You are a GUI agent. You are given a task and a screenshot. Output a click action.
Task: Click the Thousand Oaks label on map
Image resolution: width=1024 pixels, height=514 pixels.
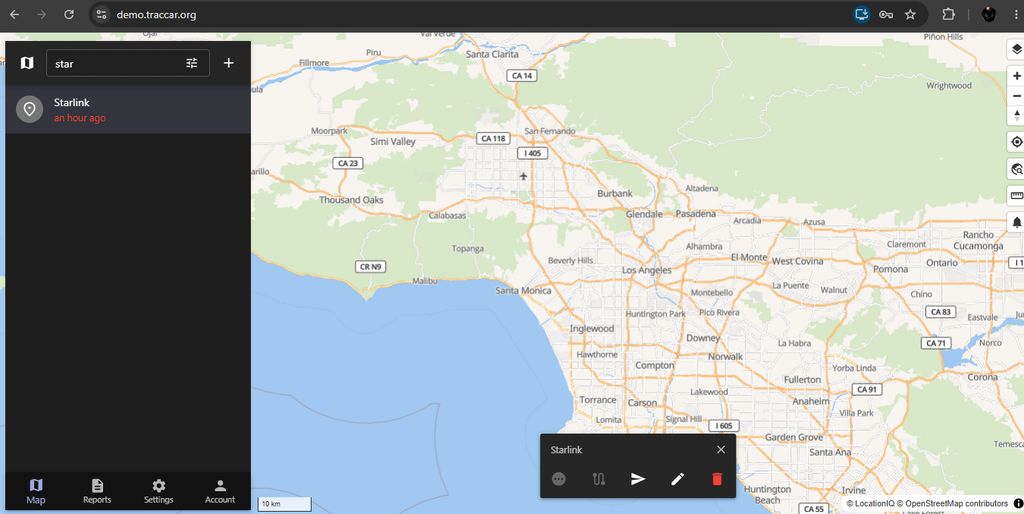[351, 200]
